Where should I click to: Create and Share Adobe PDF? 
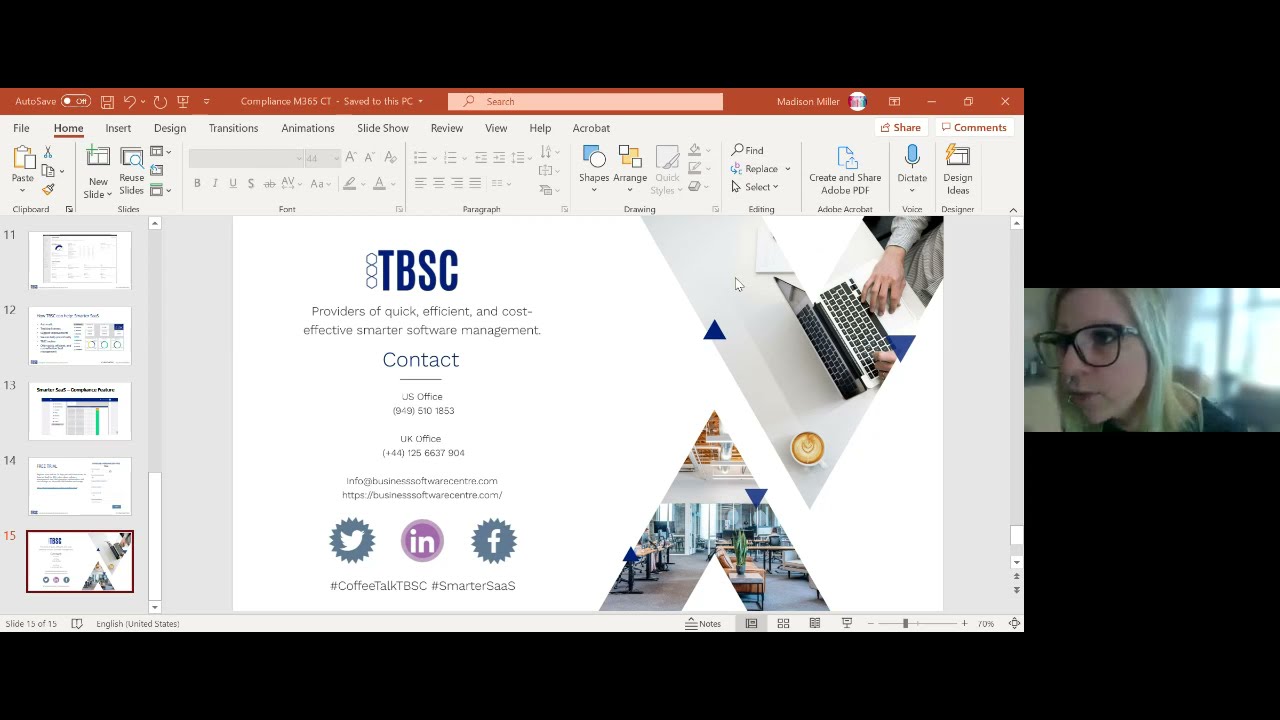coord(845,171)
